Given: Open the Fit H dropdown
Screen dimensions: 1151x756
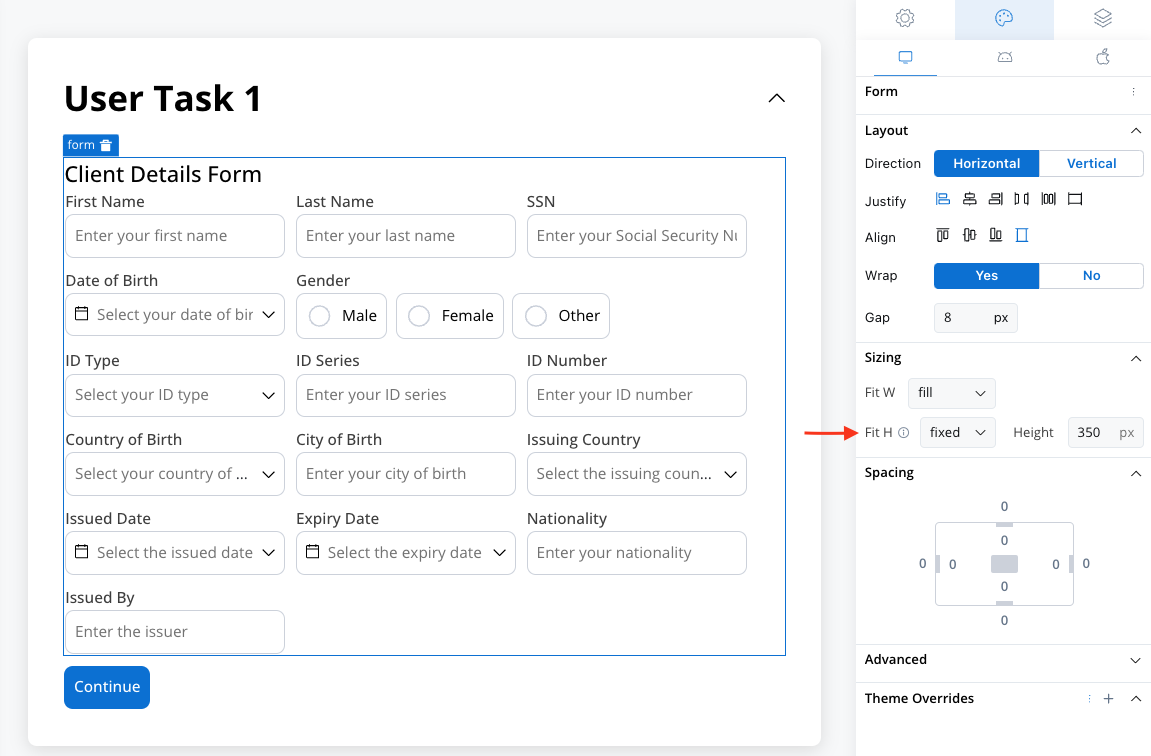Looking at the screenshot, I should [x=958, y=433].
